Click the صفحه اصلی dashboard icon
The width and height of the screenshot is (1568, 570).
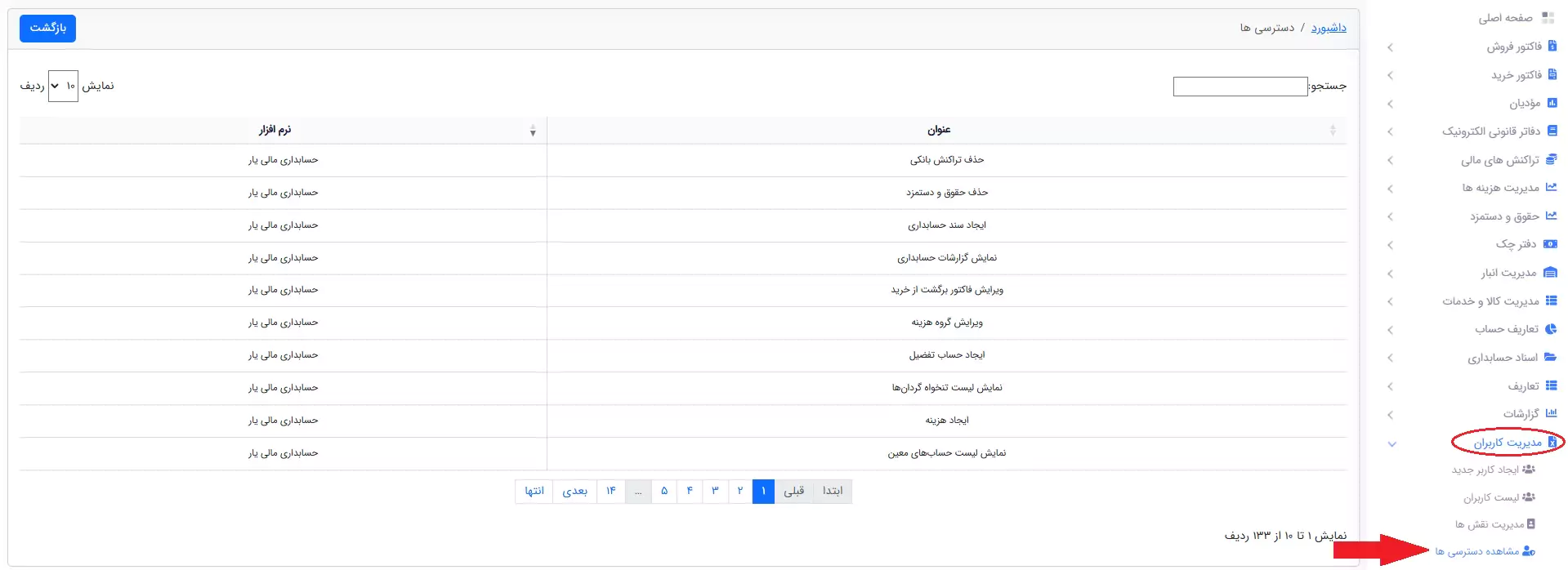click(x=1548, y=18)
